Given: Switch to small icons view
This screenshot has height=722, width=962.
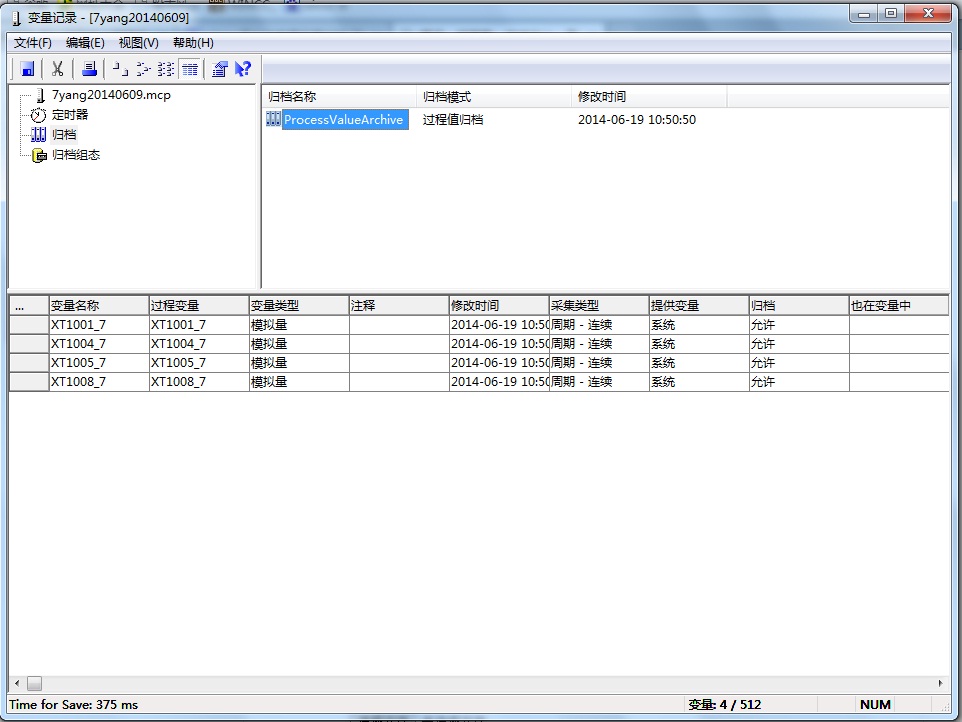Looking at the screenshot, I should [x=143, y=69].
